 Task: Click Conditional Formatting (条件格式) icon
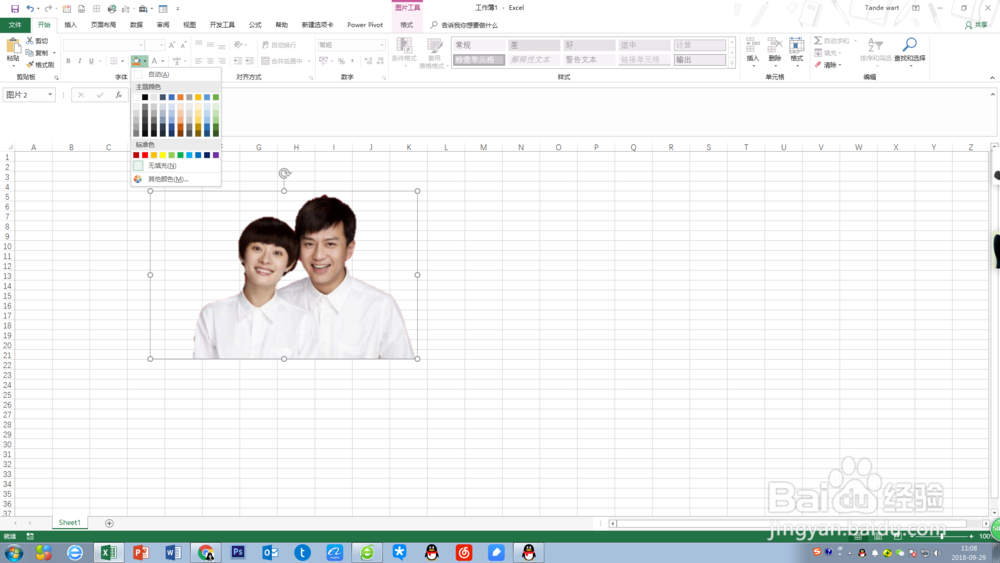[x=404, y=45]
